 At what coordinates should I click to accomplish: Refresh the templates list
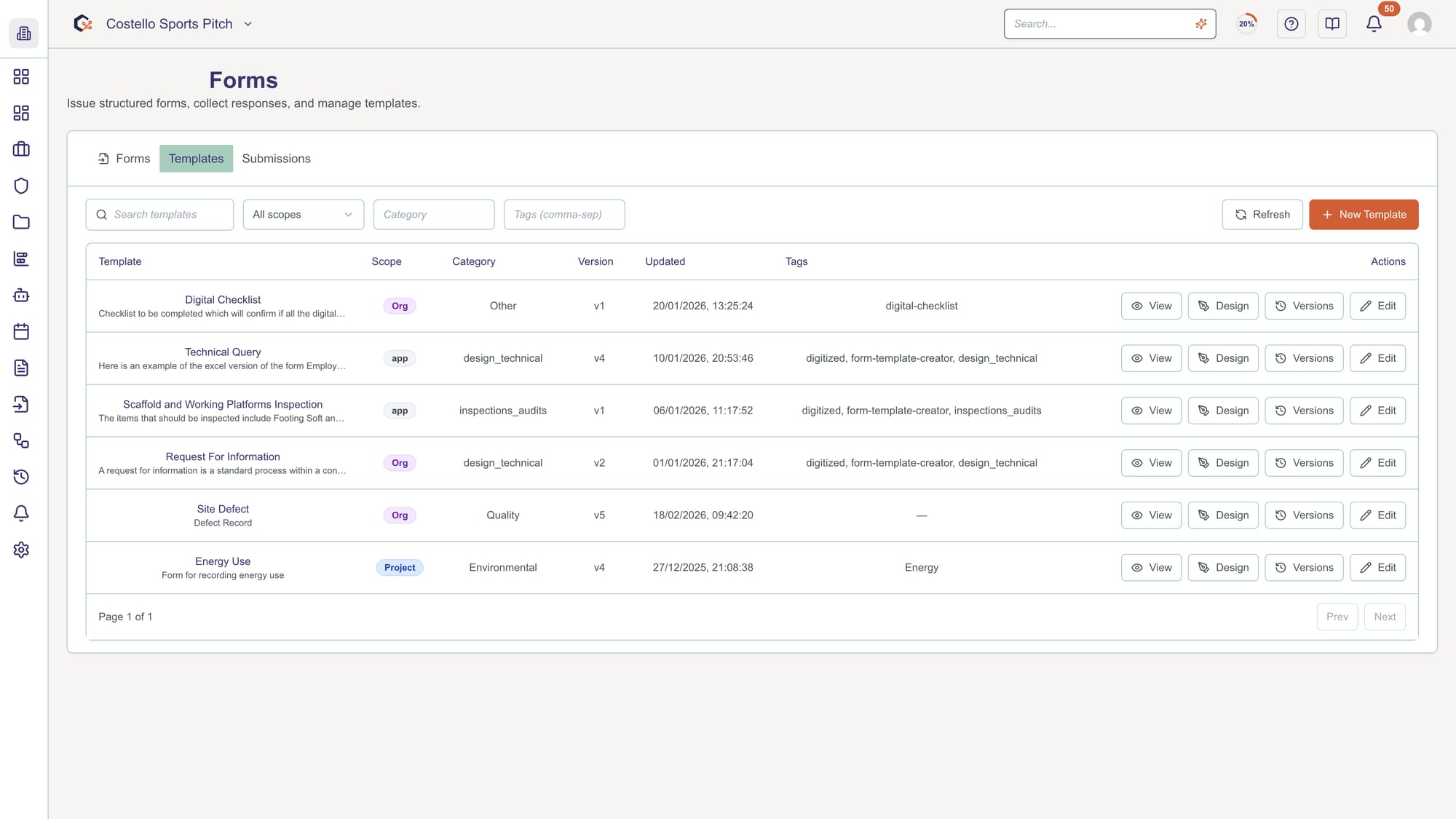[1262, 214]
